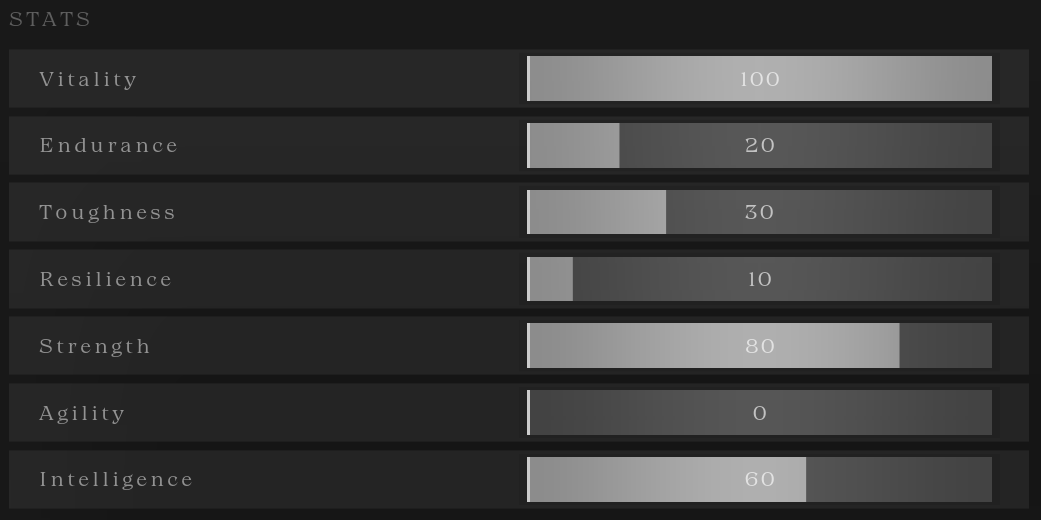Click the Strength value 80
1041x520 pixels.
[760, 346]
